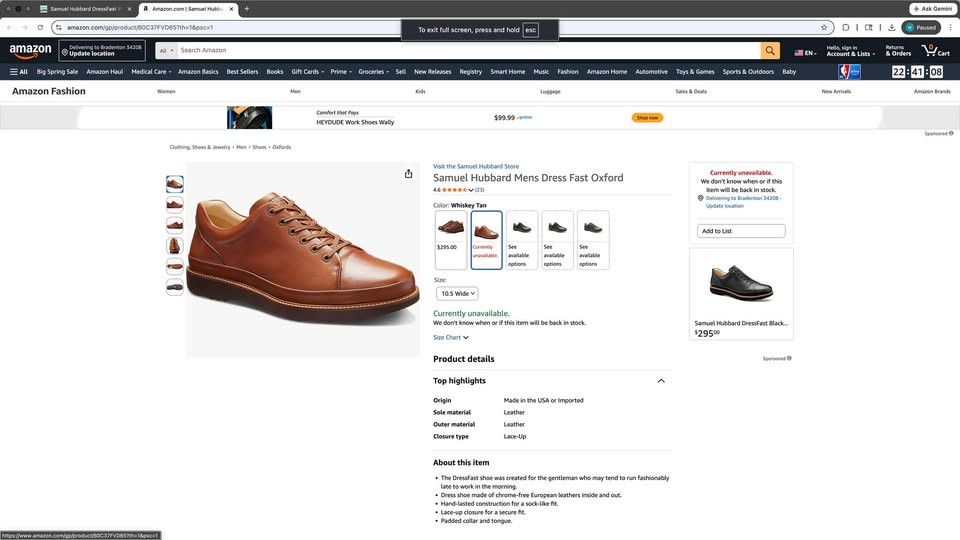Open the All hamburger menu
Viewport: 960px width, 540px height.
[x=19, y=72]
